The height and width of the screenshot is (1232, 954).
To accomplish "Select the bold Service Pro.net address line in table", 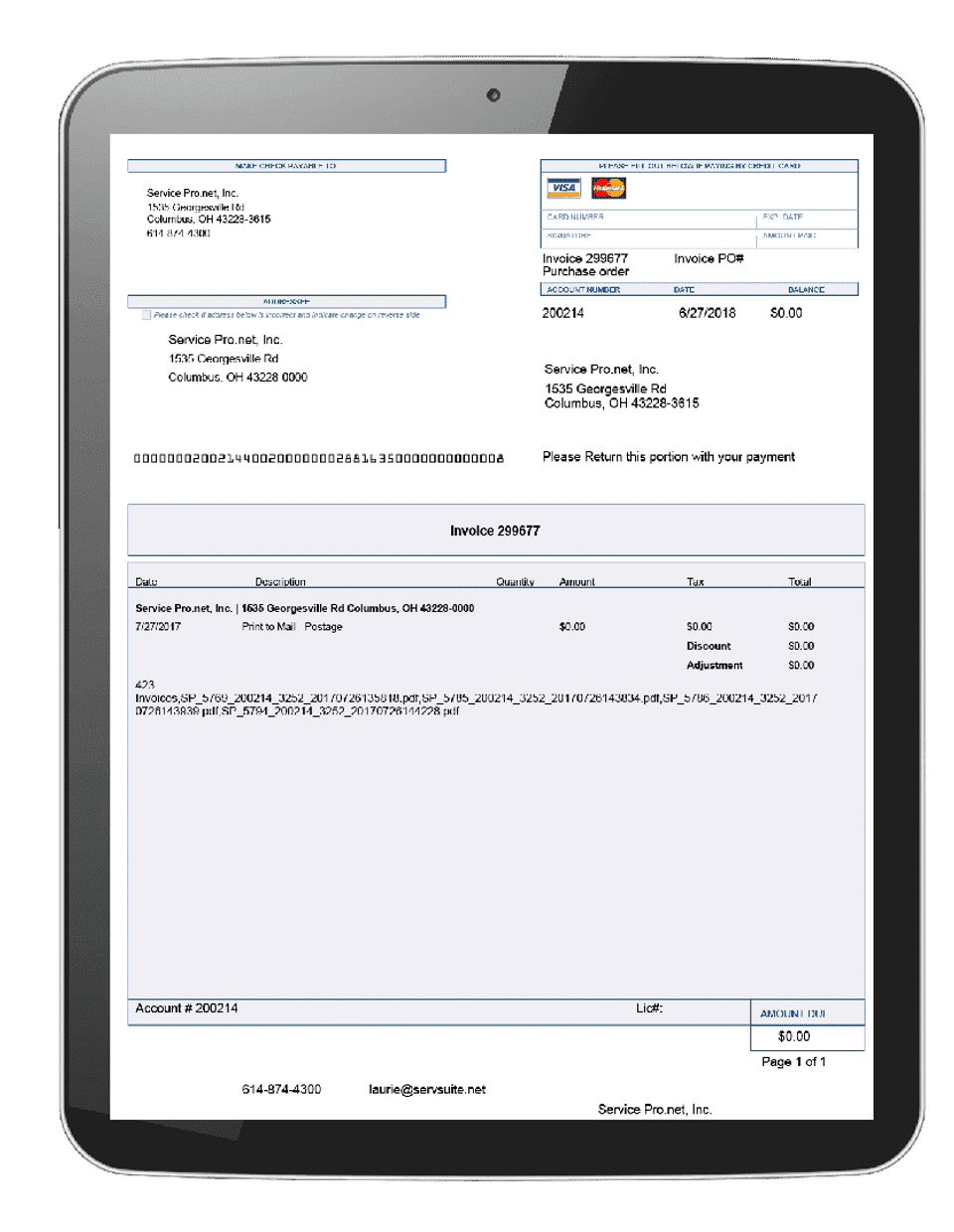I will click(x=305, y=608).
